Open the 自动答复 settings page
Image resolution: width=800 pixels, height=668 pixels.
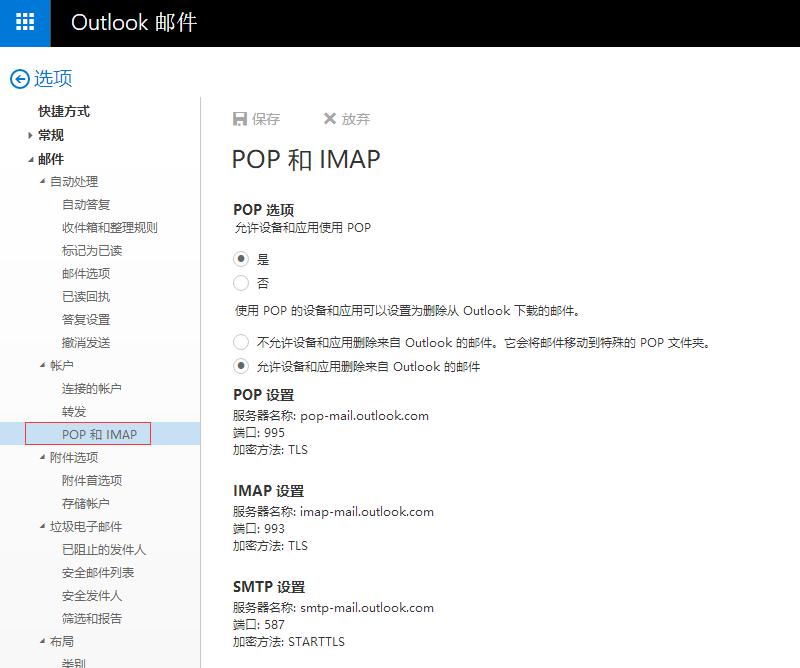[86, 205]
